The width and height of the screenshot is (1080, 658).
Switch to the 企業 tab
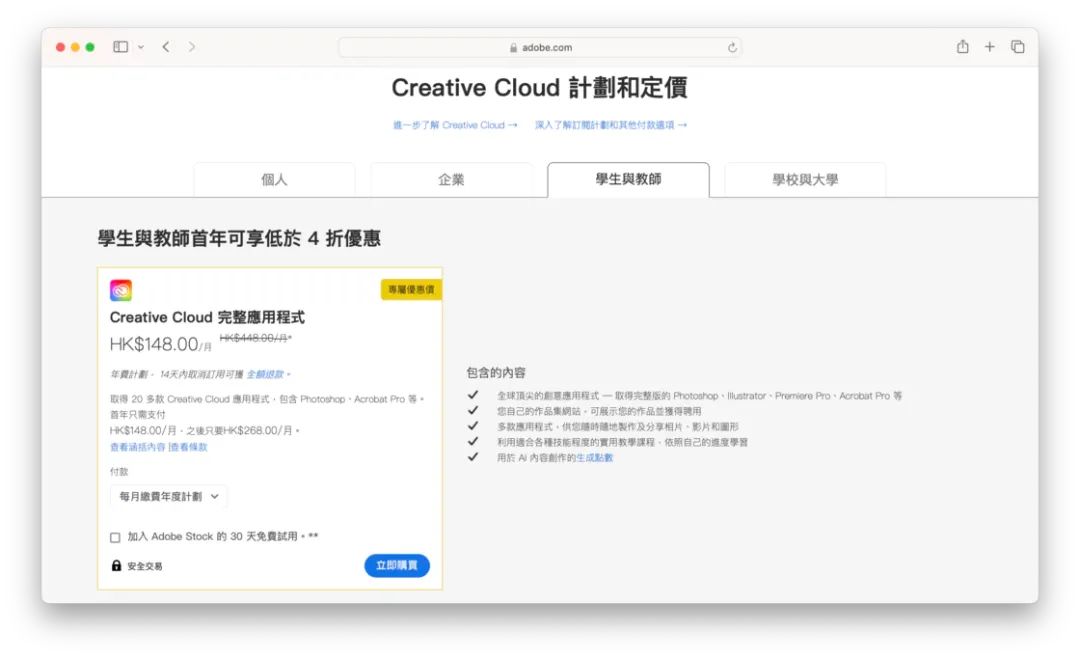451,180
